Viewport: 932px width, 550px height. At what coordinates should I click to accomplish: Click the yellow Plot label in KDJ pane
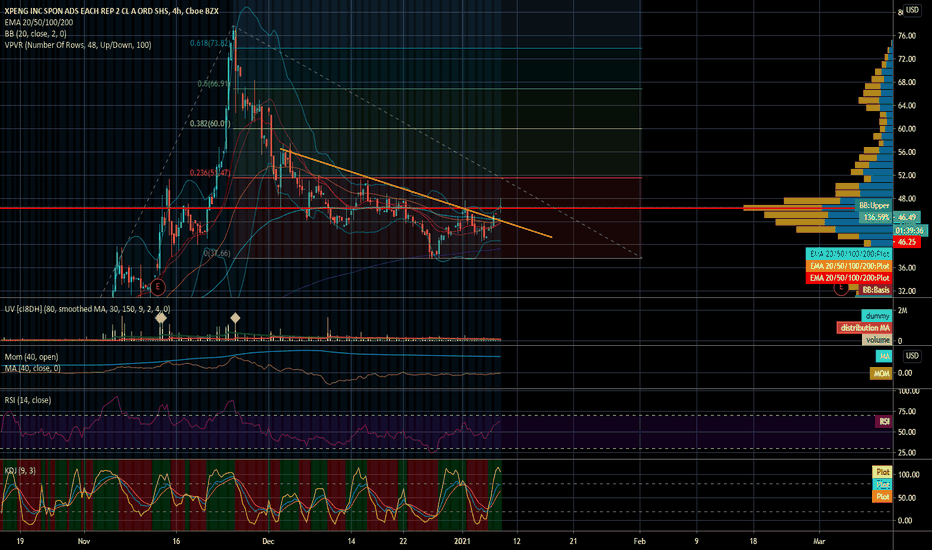(x=882, y=472)
